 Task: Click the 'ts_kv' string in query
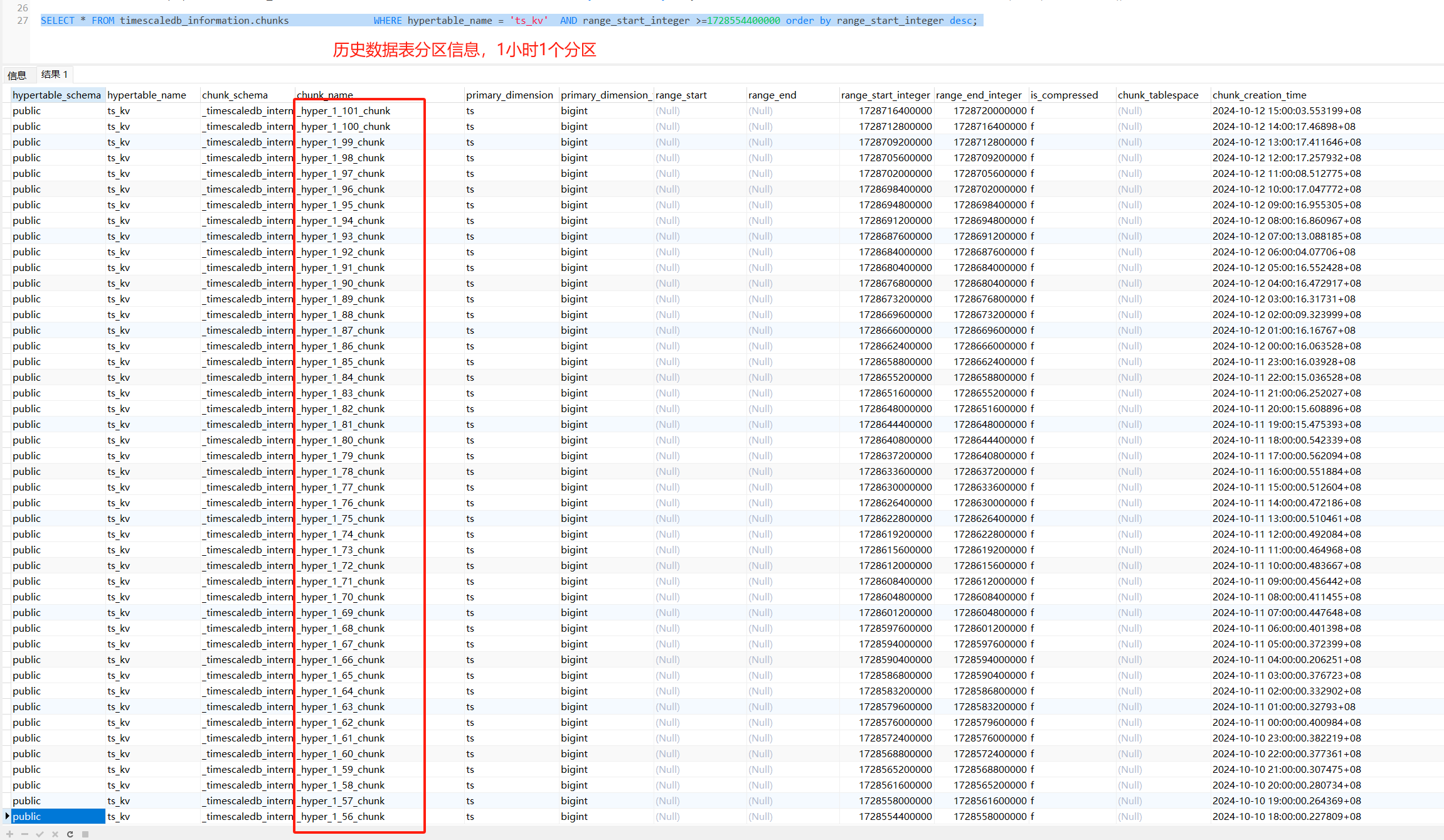pyautogui.click(x=529, y=21)
